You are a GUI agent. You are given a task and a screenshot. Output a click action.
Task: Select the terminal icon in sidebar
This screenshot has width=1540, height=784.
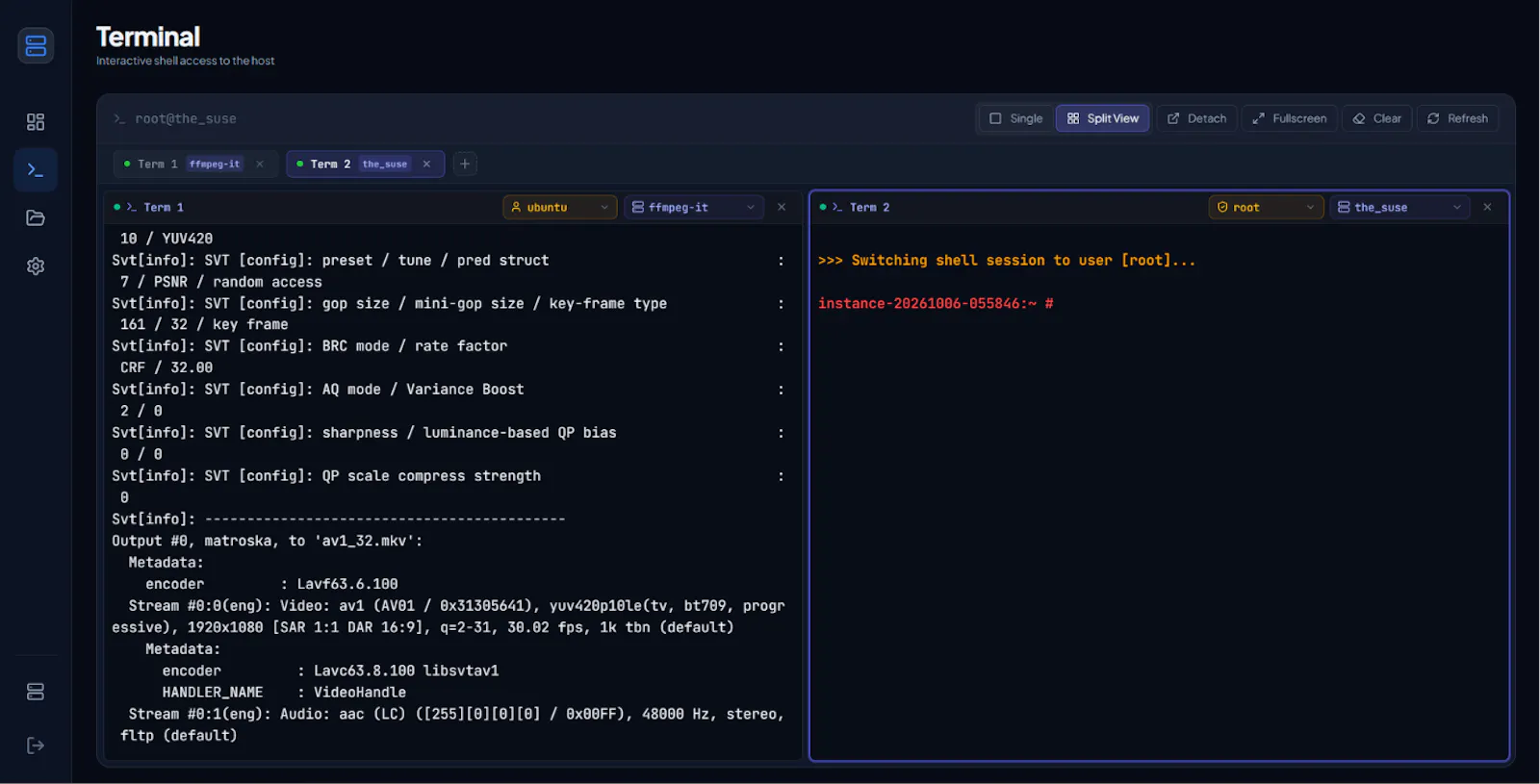pyautogui.click(x=36, y=170)
